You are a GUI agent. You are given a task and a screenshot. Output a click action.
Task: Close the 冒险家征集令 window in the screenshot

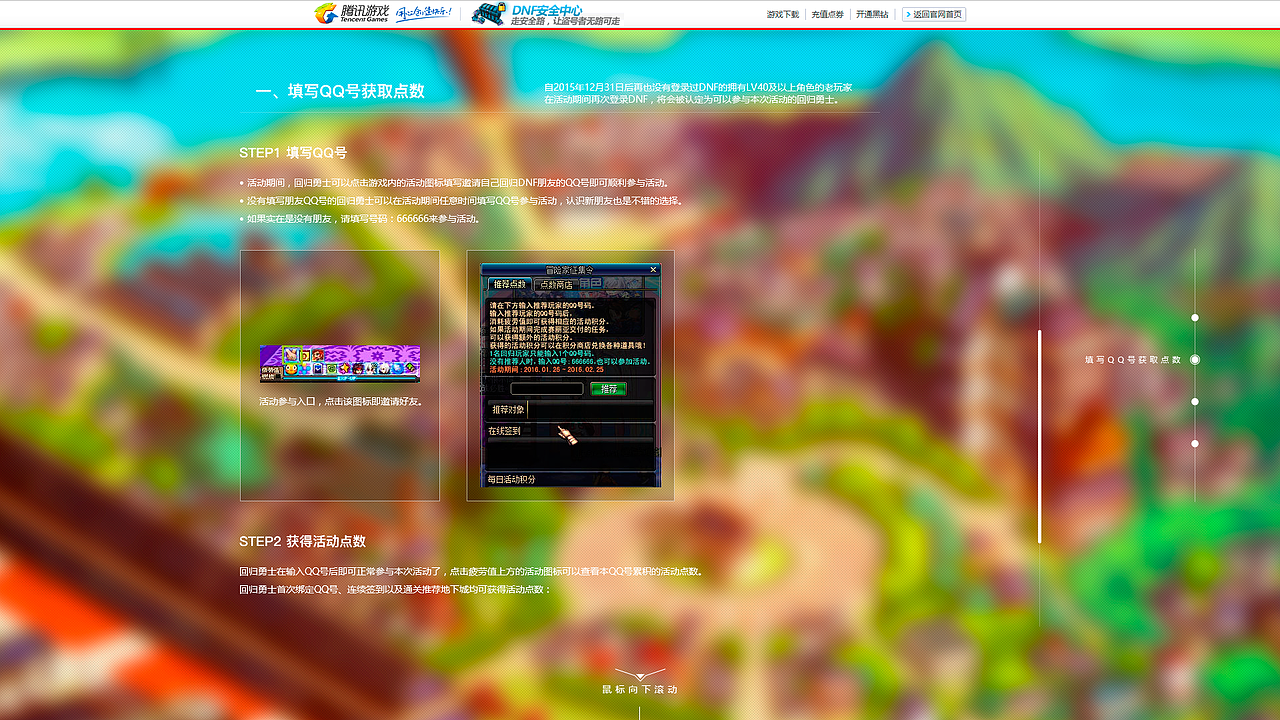point(654,270)
